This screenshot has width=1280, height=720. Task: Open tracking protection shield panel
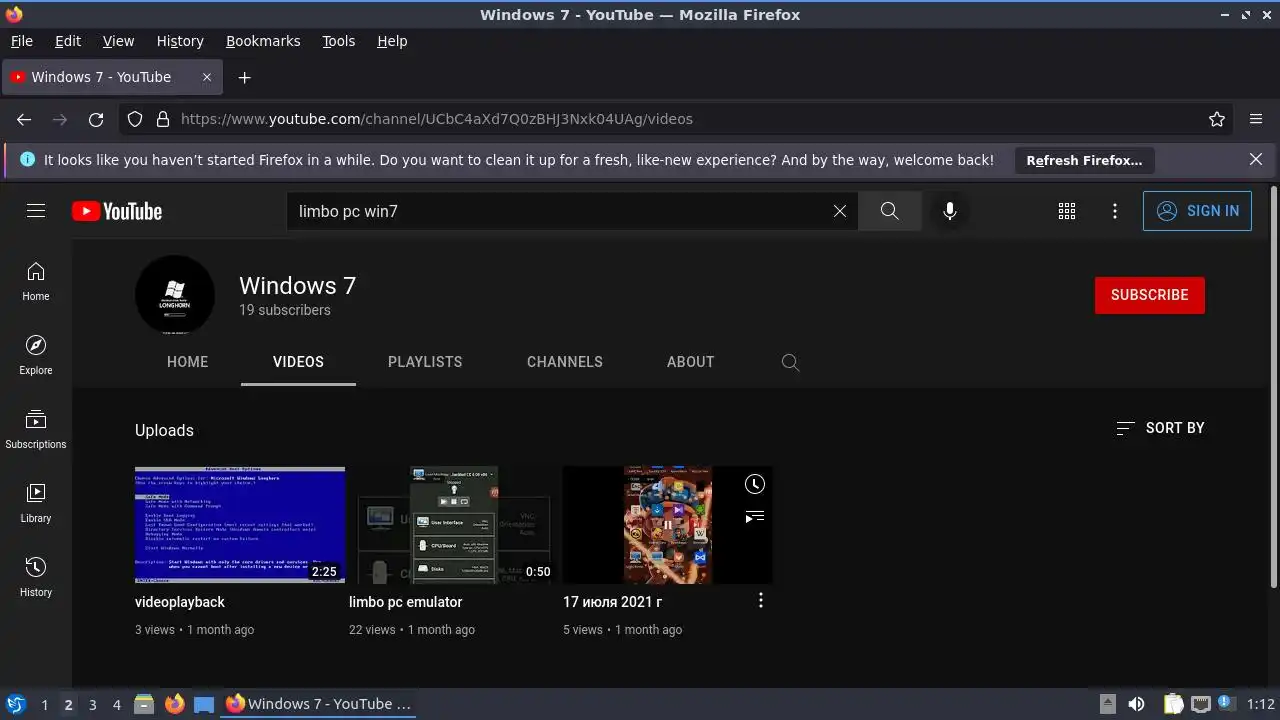click(x=135, y=119)
